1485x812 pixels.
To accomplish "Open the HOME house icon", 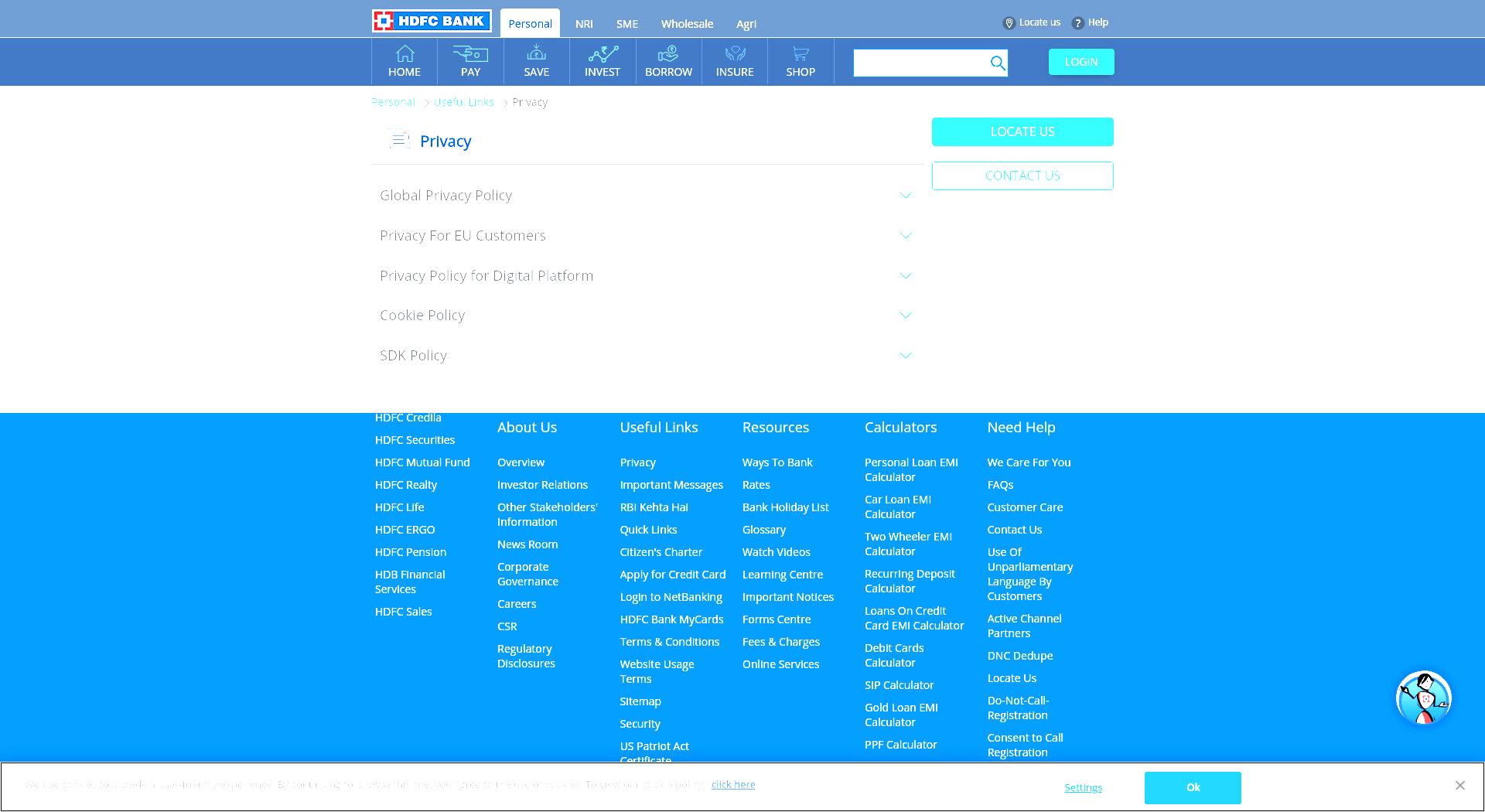I will tap(405, 53).
